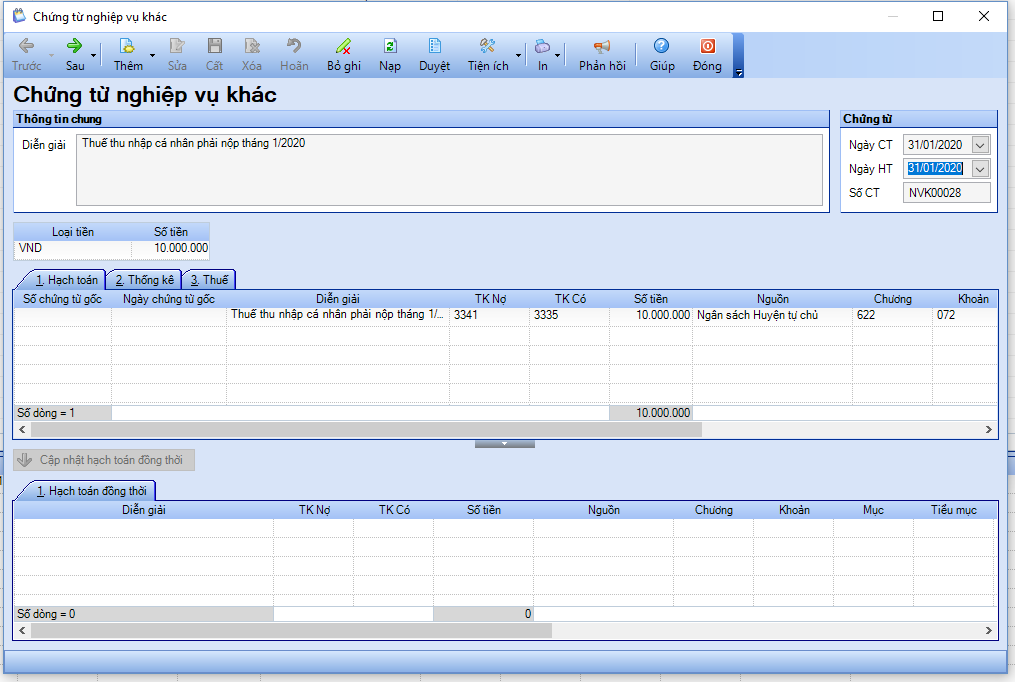This screenshot has width=1015, height=682.
Task: Click into Diễn giải description textbox
Action: [x=449, y=170]
